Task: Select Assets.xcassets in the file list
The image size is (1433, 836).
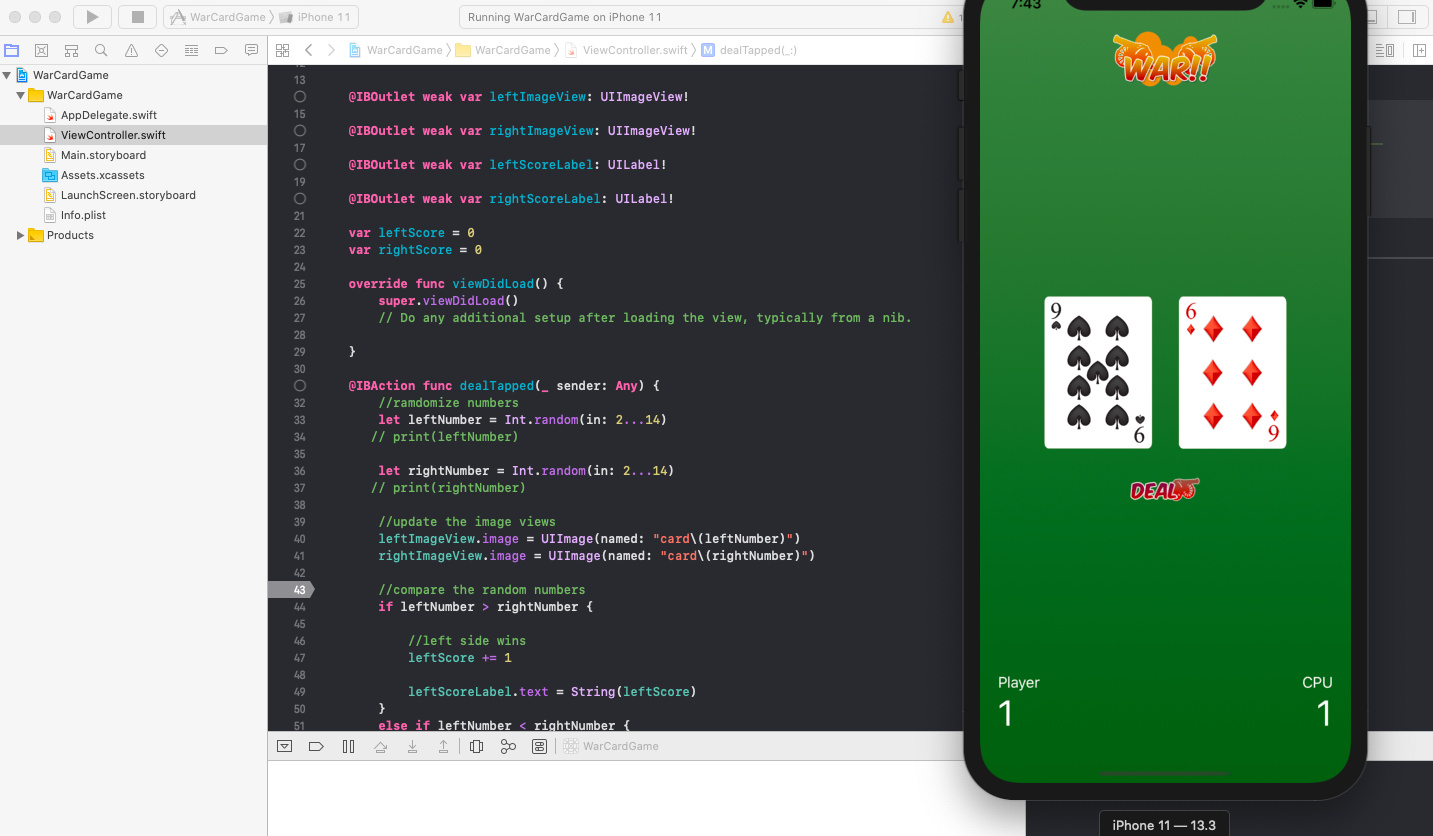Action: [x=102, y=175]
